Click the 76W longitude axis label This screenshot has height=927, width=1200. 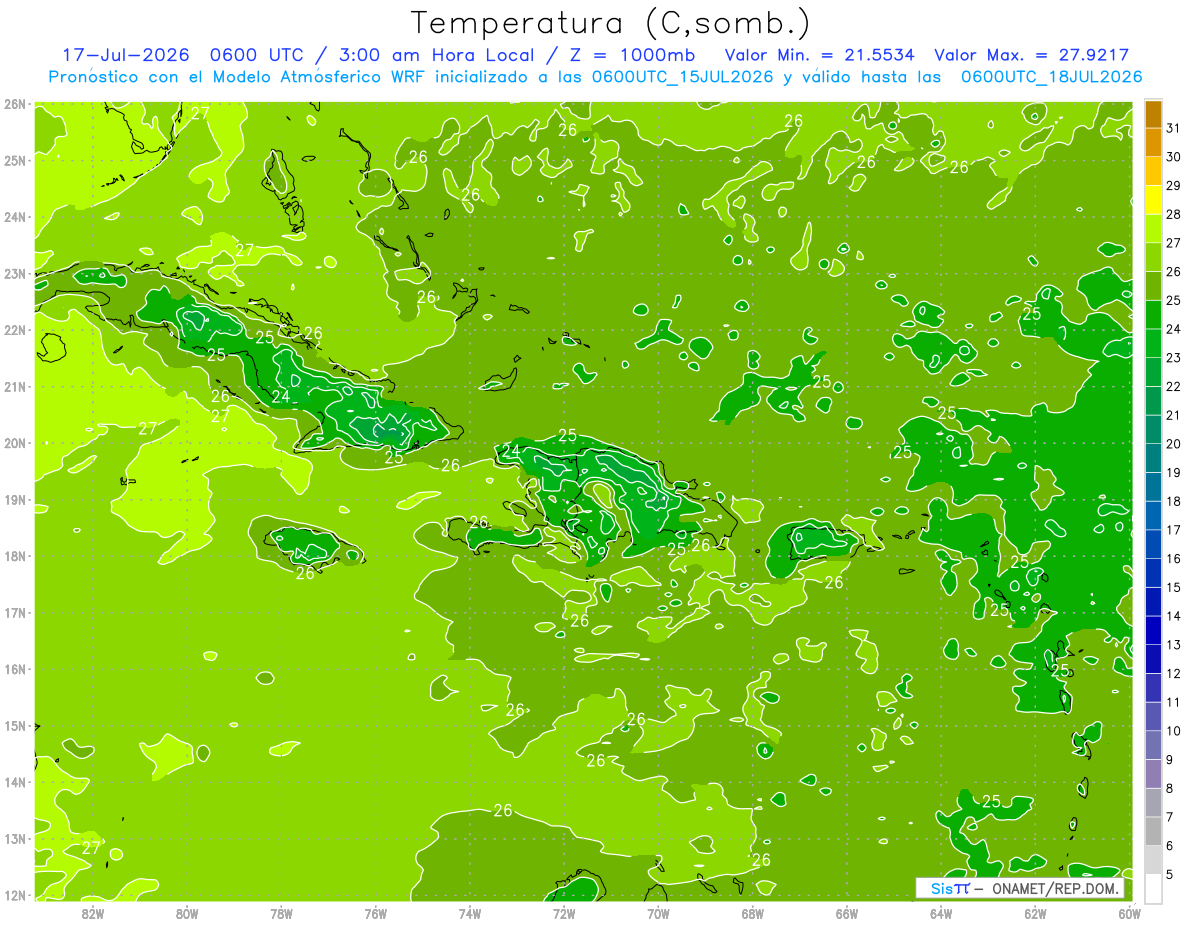coord(376,913)
